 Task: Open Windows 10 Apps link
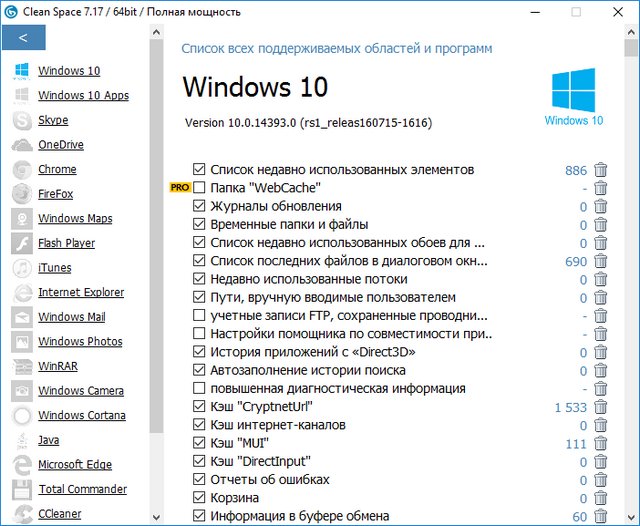(x=84, y=95)
